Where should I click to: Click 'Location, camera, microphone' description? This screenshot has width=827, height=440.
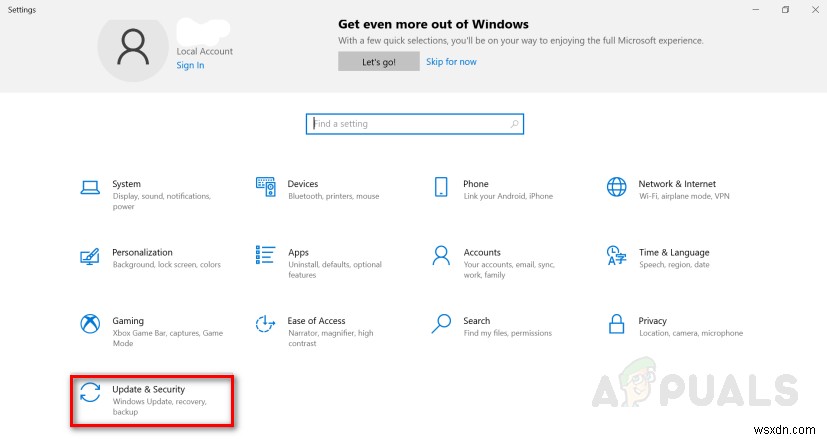point(691,333)
